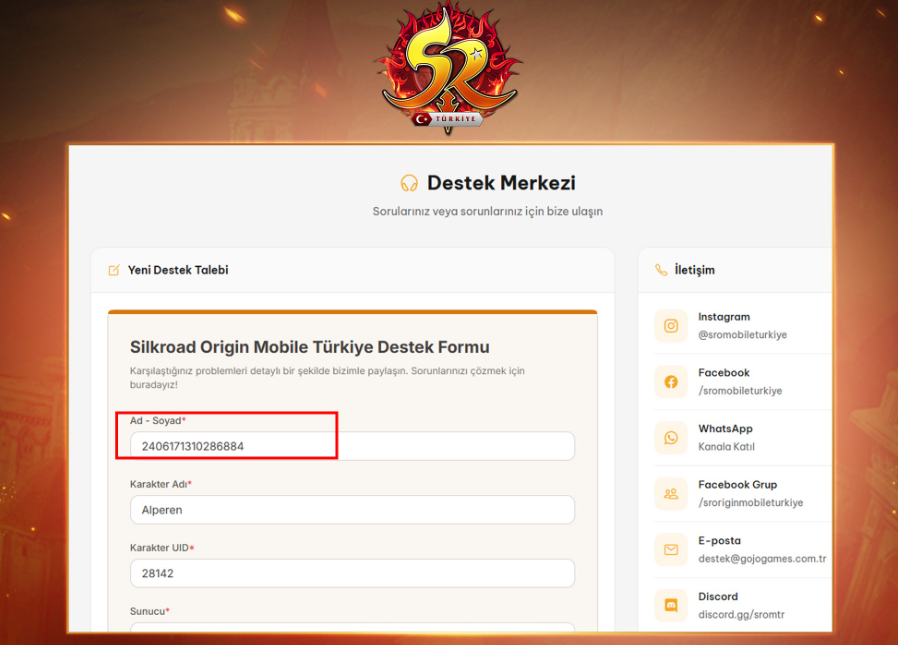The height and width of the screenshot is (645, 898).
Task: Focus the Ad - Soyad input field
Action: [352, 446]
